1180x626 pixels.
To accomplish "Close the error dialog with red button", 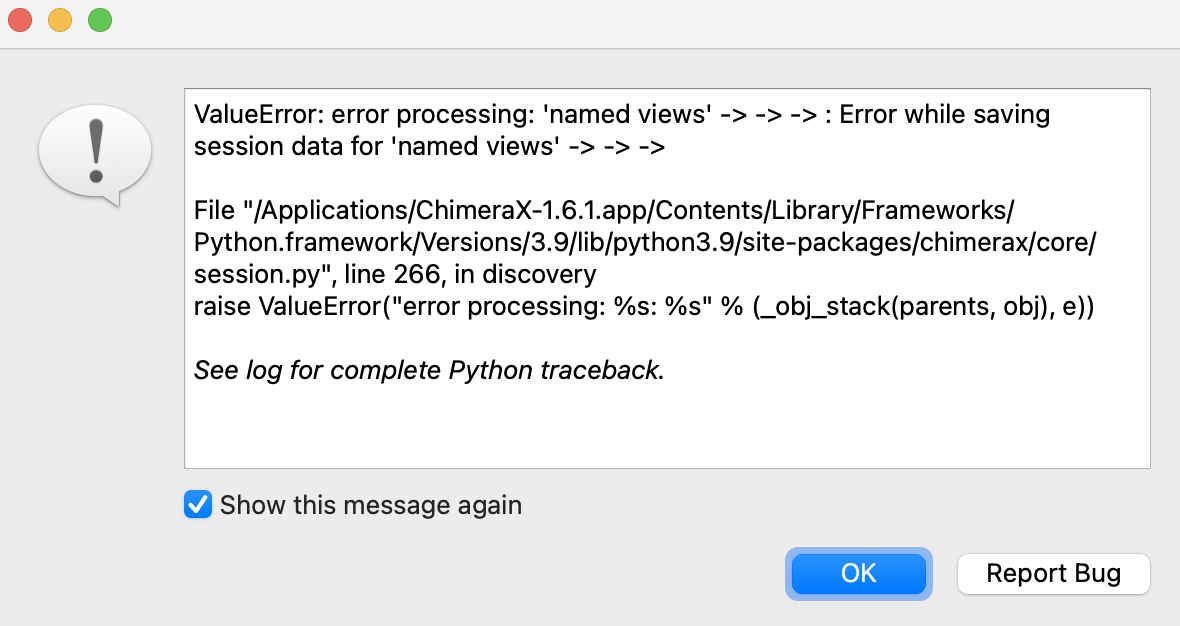I will 20,20.
